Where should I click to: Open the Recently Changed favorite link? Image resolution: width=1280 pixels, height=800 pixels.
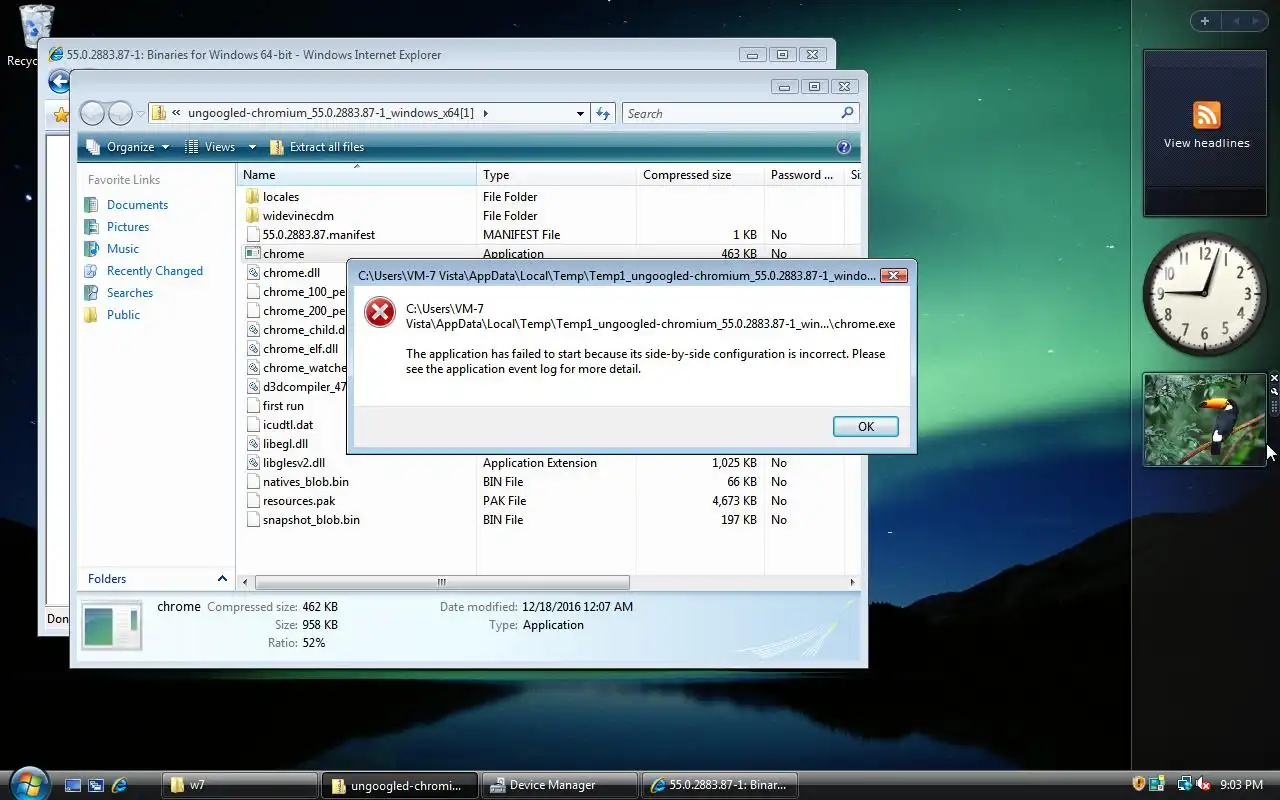click(x=155, y=271)
